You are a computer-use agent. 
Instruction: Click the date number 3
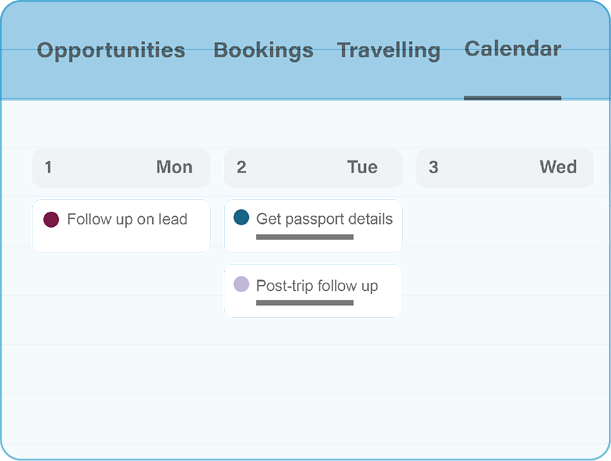(x=433, y=167)
